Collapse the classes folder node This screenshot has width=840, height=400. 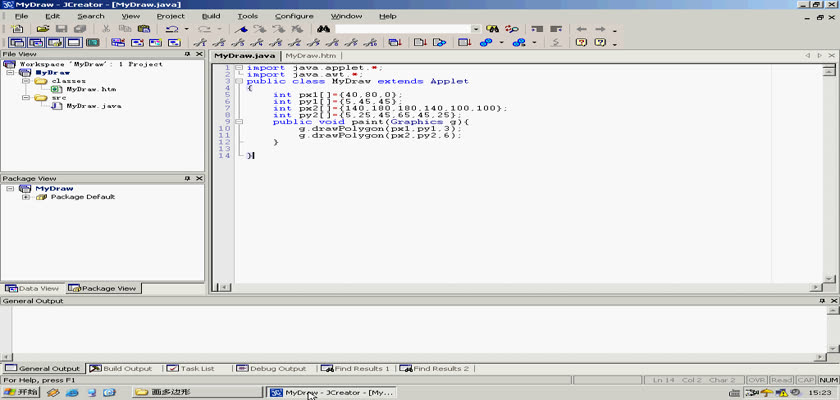(26, 81)
